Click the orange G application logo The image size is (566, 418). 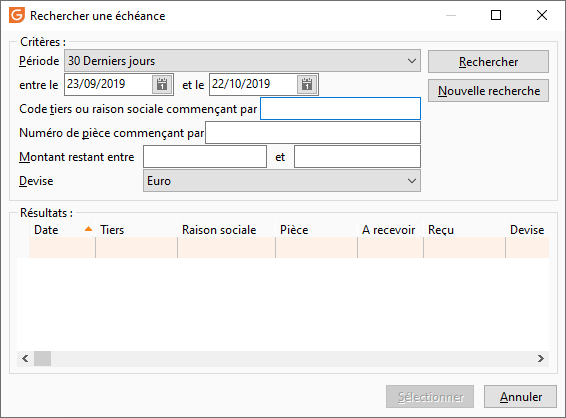point(17,16)
